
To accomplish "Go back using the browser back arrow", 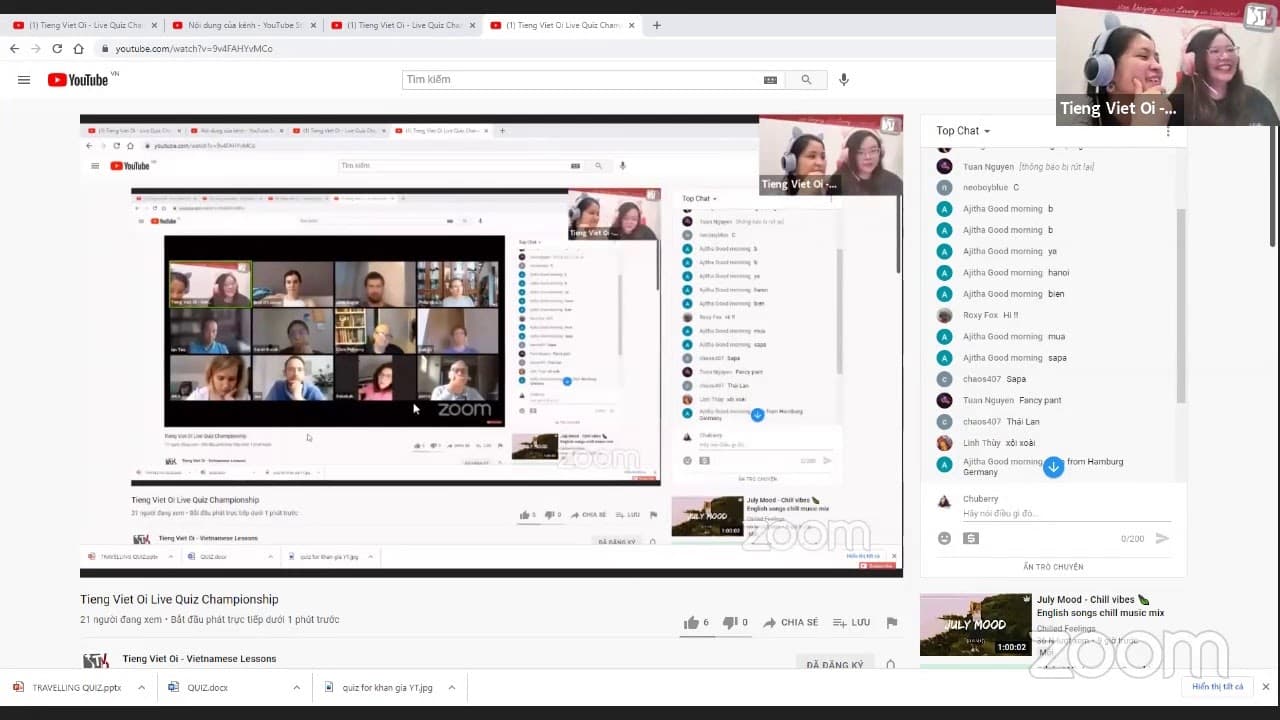I will point(14,48).
